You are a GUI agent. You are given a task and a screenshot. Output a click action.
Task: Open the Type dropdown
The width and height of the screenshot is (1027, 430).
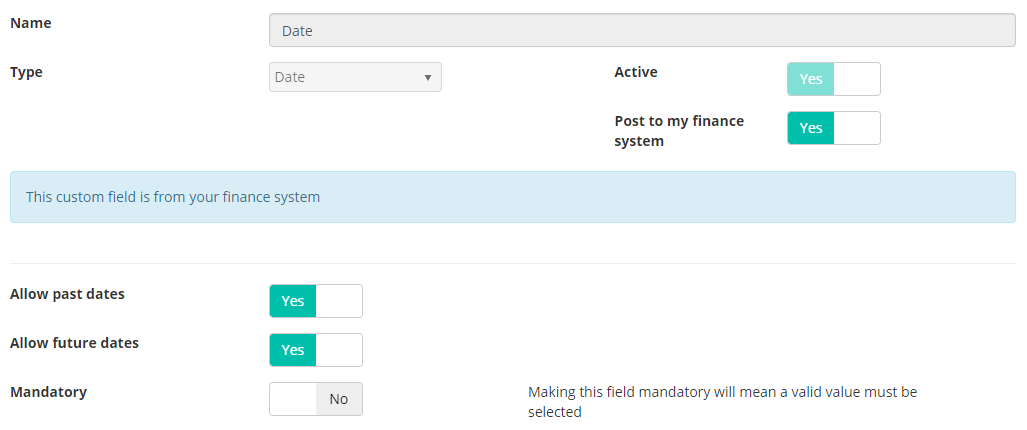pos(355,77)
